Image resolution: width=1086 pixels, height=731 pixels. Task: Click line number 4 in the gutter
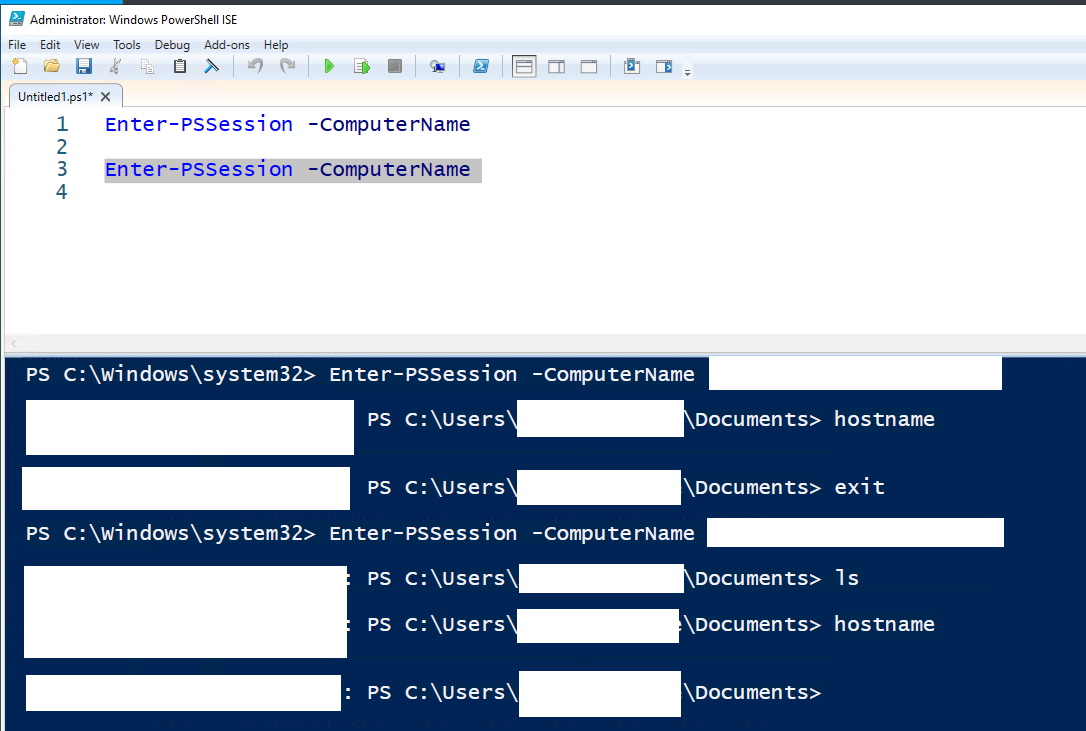coord(62,192)
